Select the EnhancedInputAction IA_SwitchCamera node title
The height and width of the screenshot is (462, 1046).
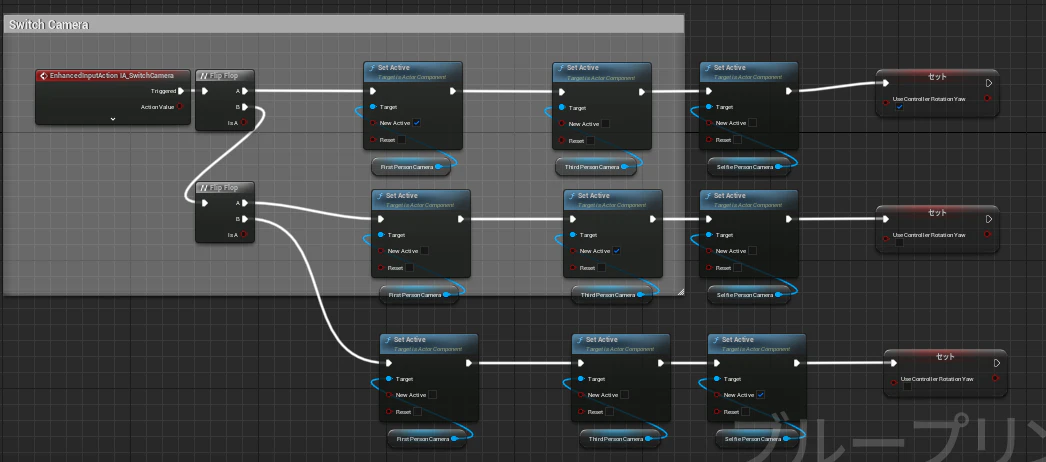point(112,76)
